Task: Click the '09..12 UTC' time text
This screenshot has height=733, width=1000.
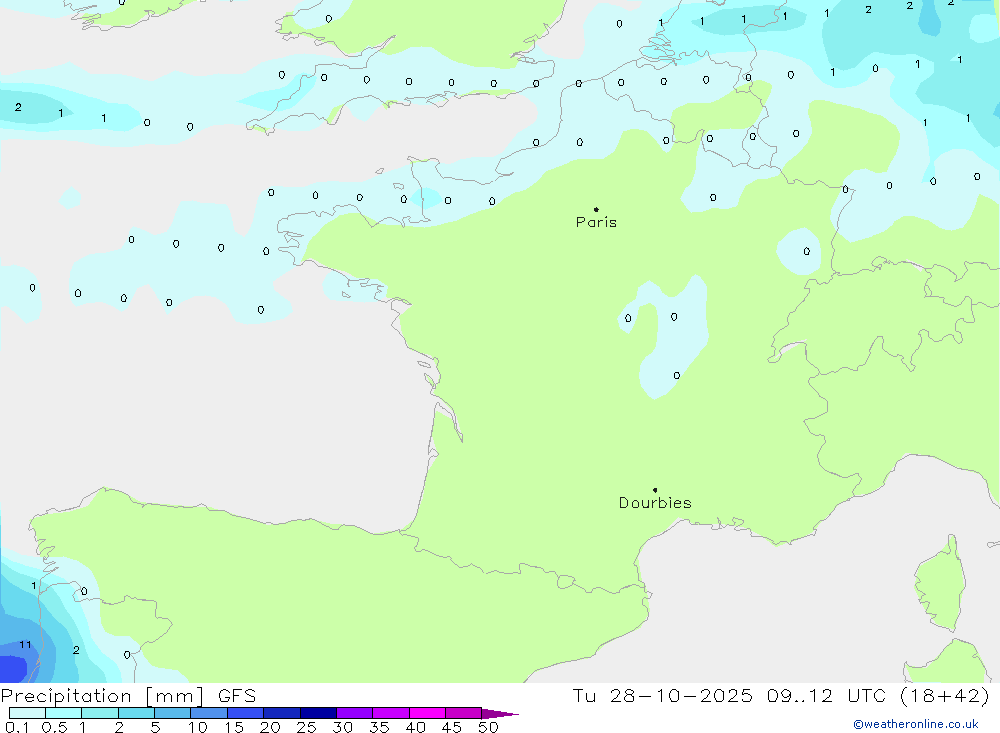Action: pyautogui.click(x=829, y=696)
